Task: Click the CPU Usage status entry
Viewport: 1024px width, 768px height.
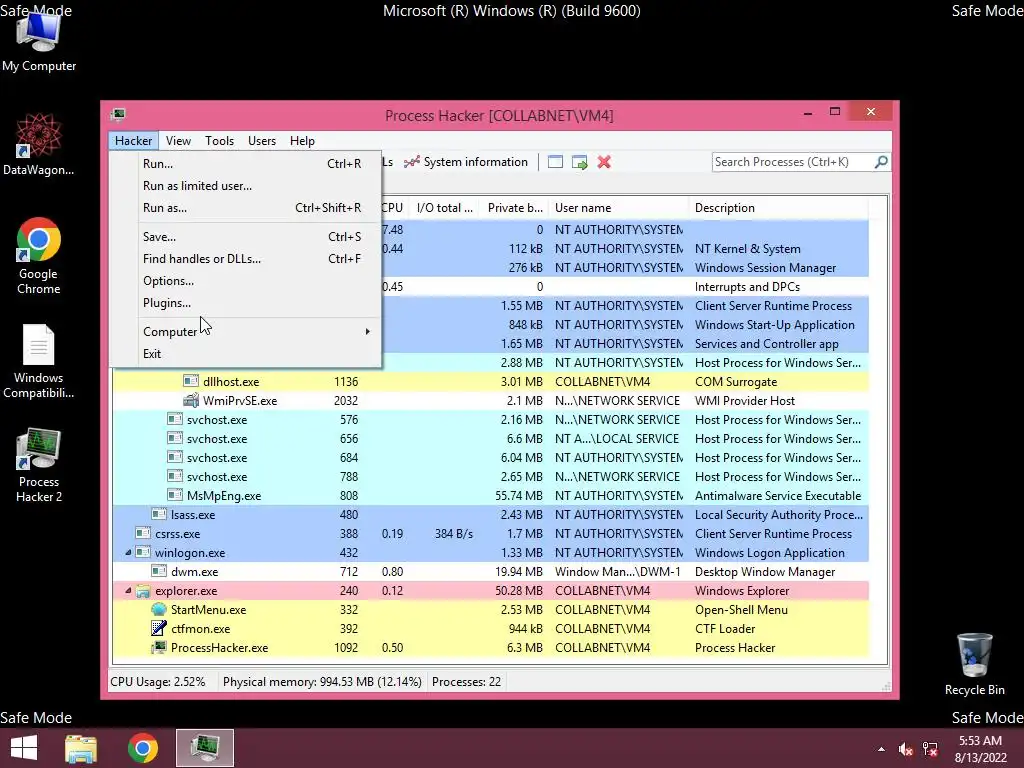Action: 157,681
